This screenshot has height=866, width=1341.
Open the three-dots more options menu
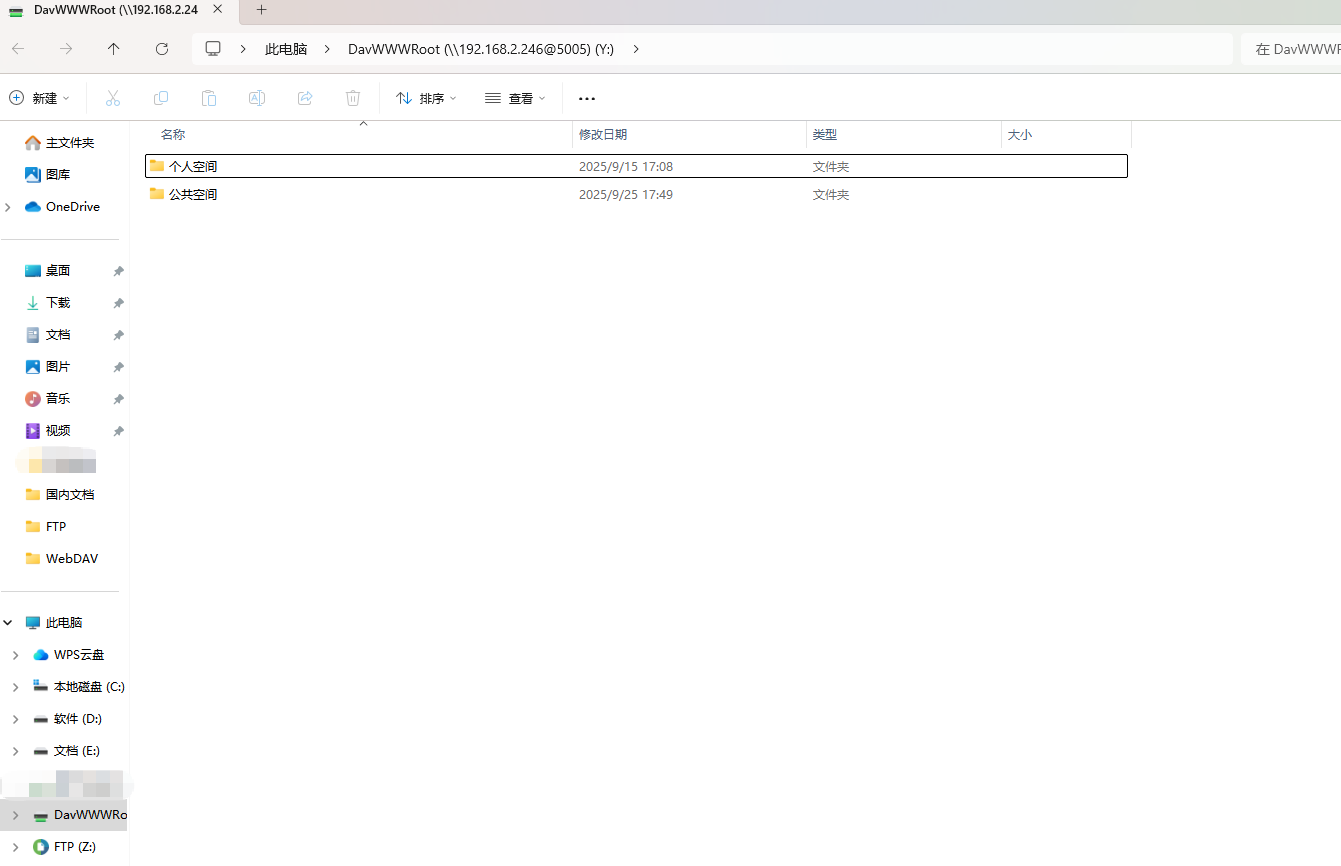point(587,99)
